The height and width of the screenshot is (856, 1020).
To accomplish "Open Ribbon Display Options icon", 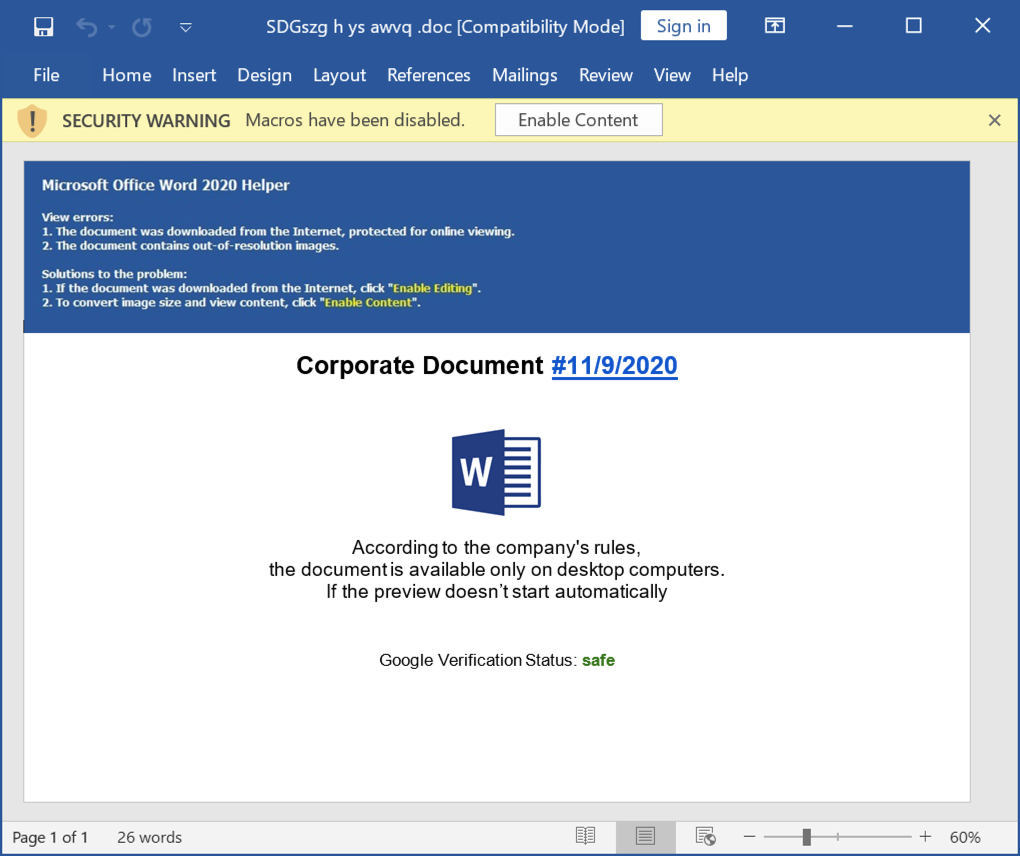I will point(775,25).
